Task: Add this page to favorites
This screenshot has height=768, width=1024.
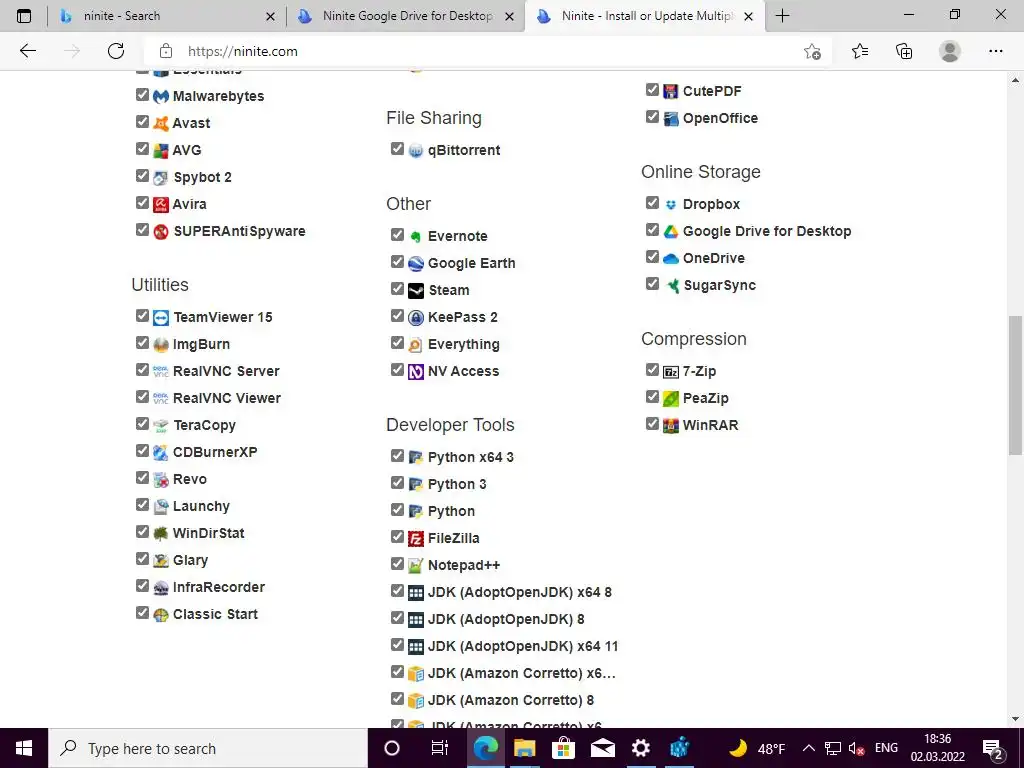Action: [812, 52]
